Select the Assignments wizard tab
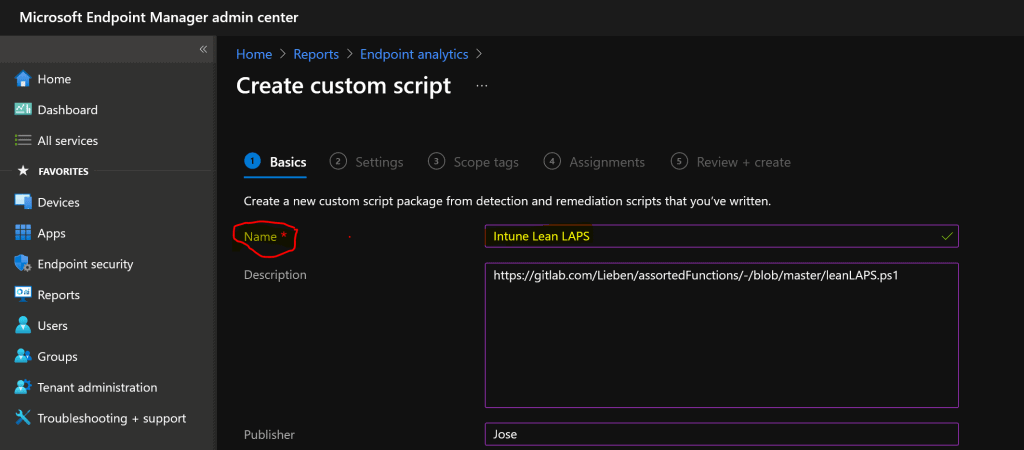 click(x=594, y=162)
